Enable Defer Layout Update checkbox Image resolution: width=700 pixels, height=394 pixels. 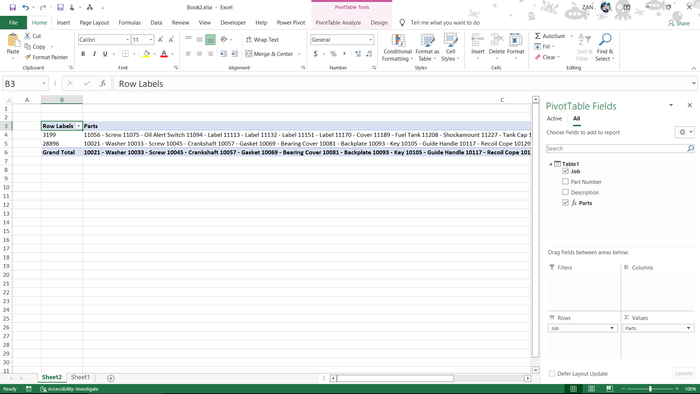[x=552, y=373]
